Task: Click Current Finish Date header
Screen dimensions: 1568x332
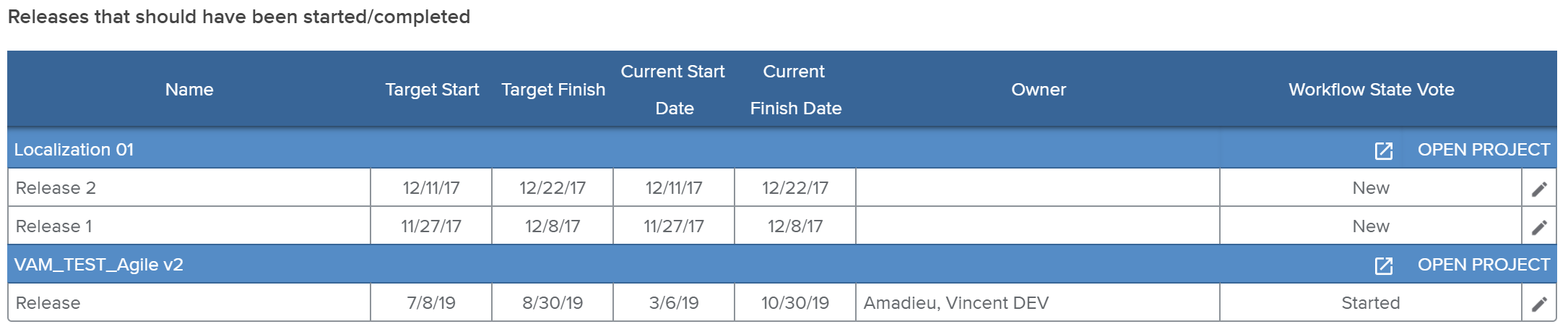Action: 795,90
